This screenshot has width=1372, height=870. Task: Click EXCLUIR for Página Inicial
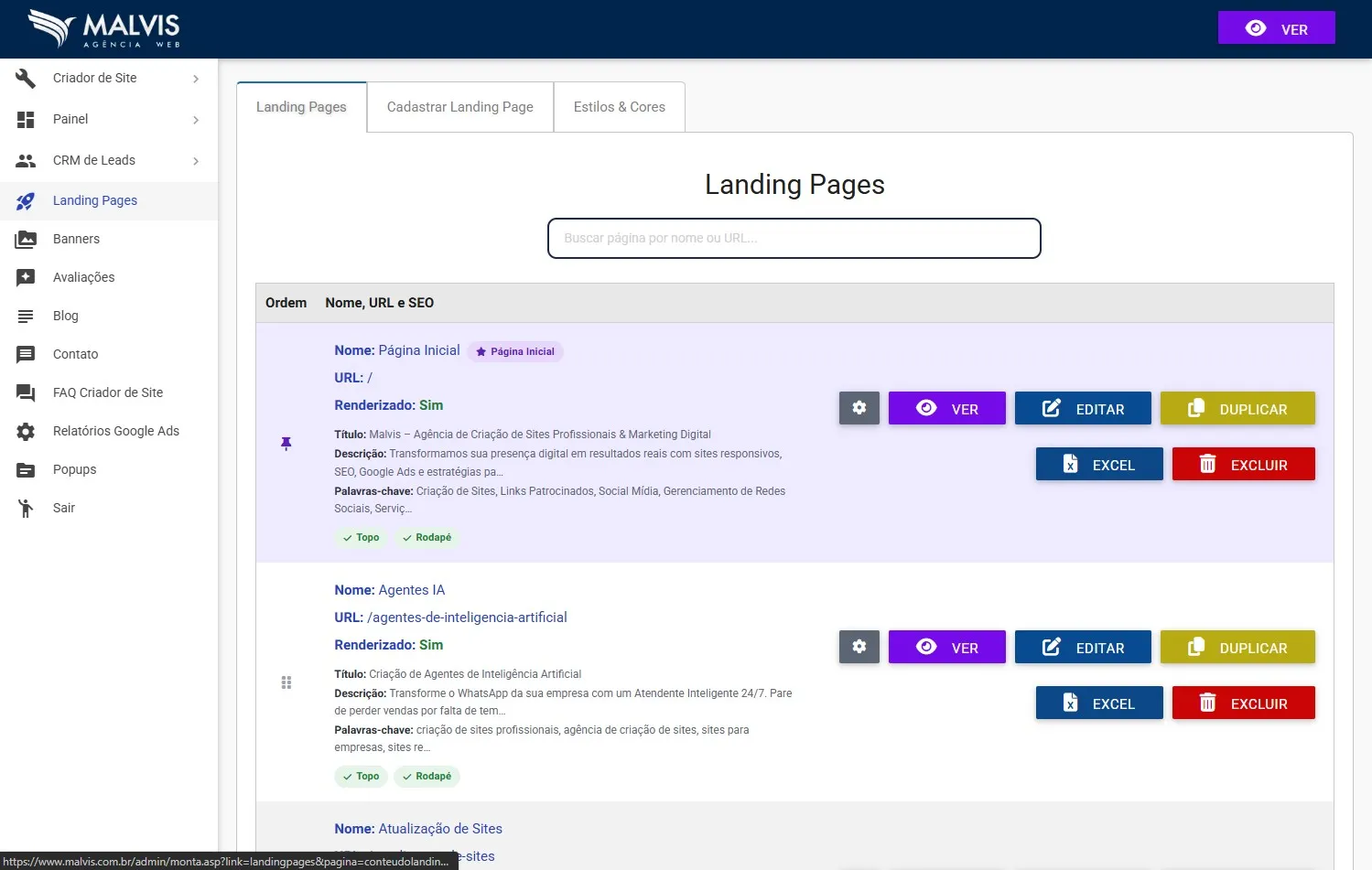(1244, 464)
